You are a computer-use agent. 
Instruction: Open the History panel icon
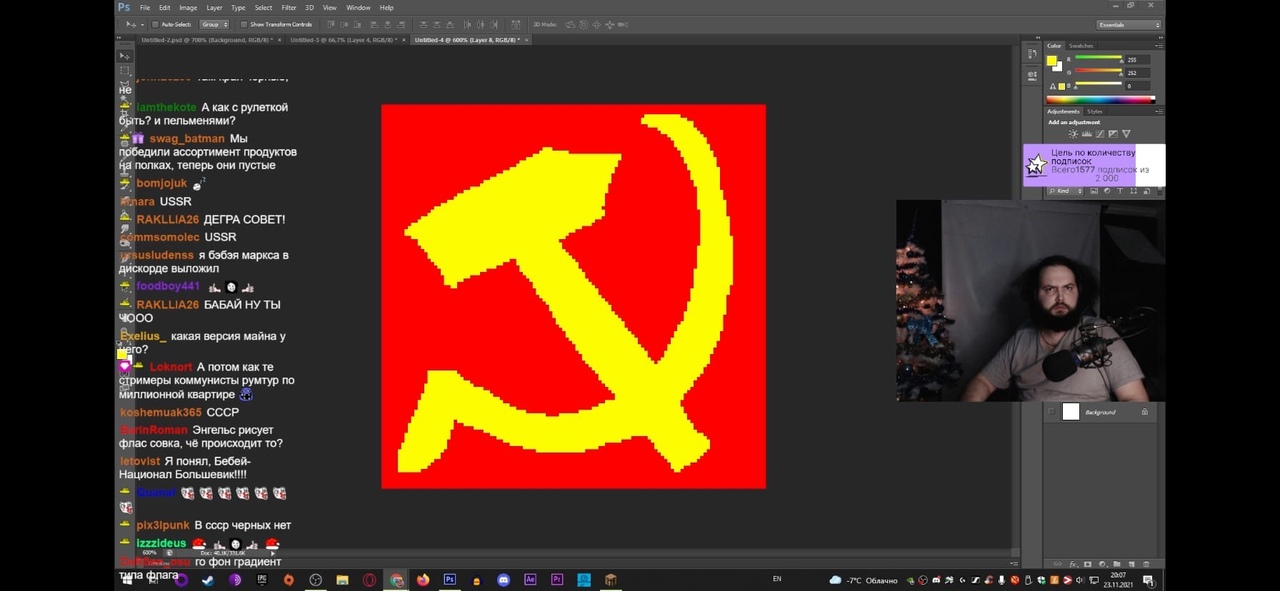(1032, 56)
